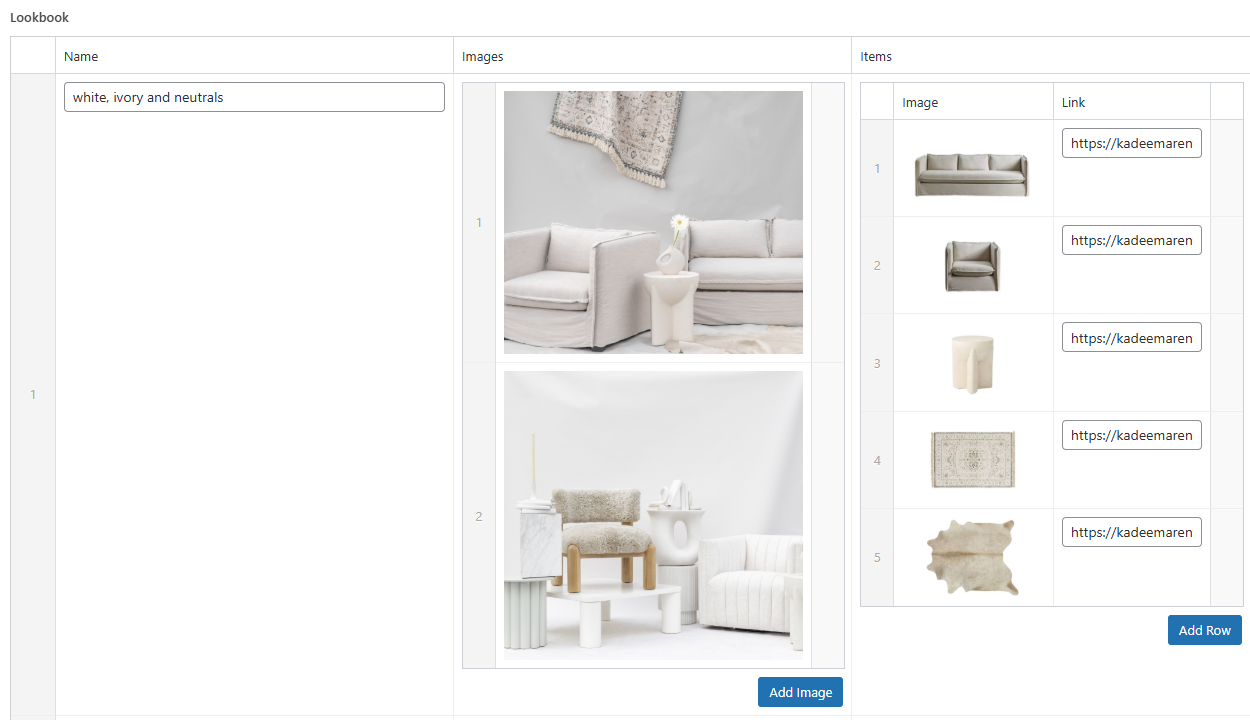
Task: Click the Link field for cowhide rug item
Action: point(1131,532)
